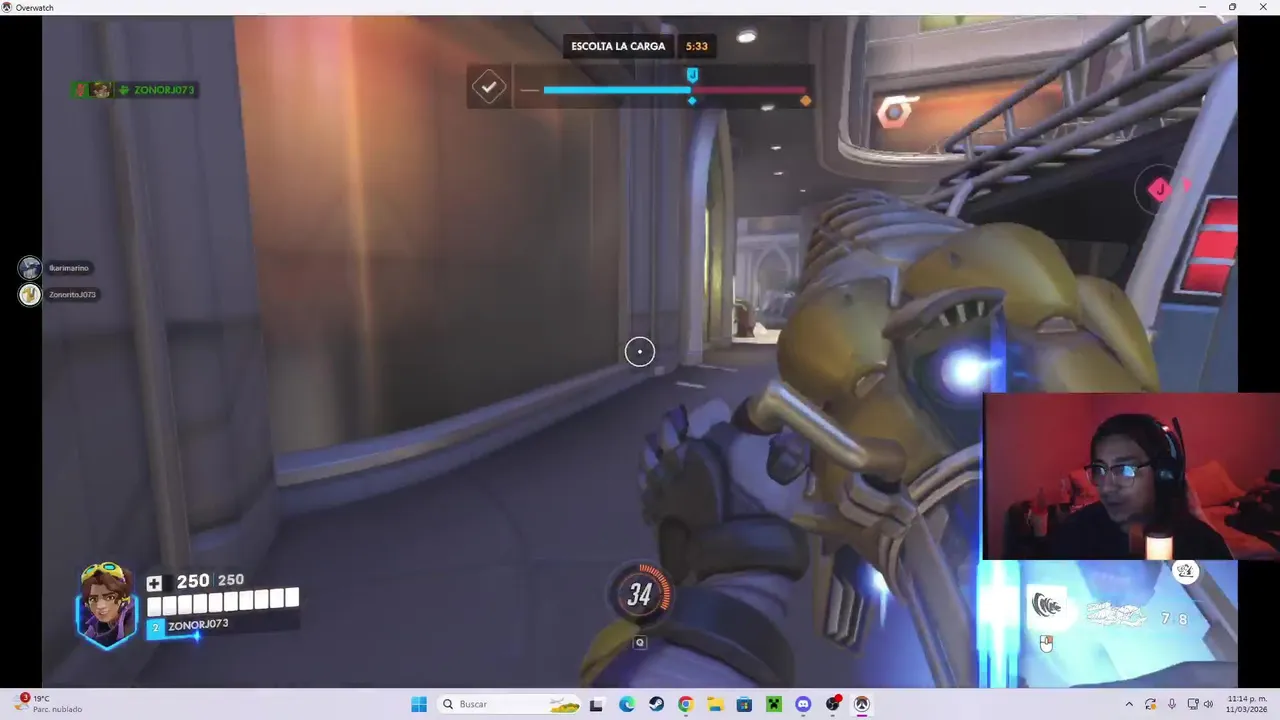Viewport: 1280px width, 720px height.
Task: Click the right mouse button prompt icon
Action: coord(1046,643)
